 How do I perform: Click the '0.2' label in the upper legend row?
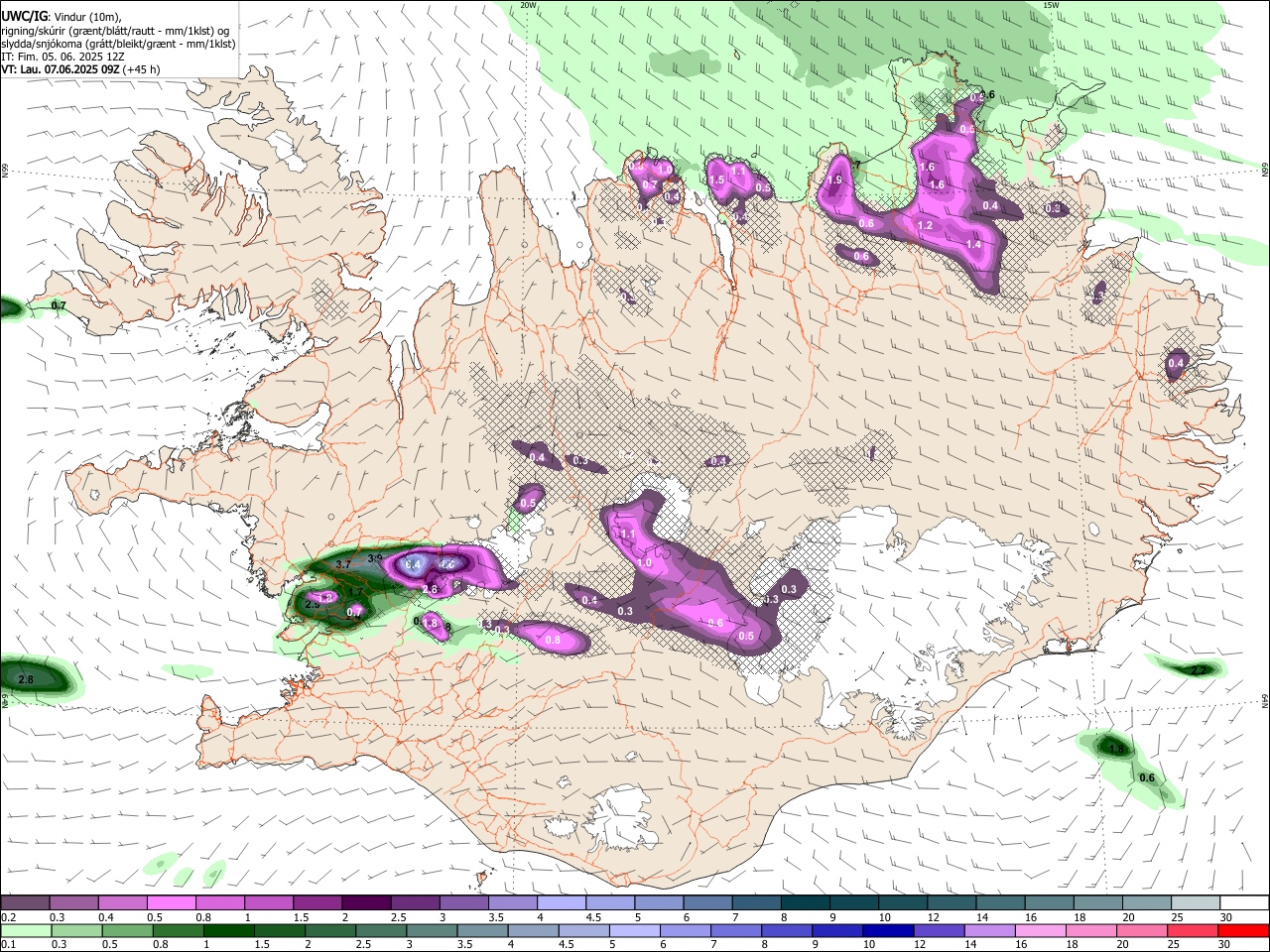(x=8, y=917)
